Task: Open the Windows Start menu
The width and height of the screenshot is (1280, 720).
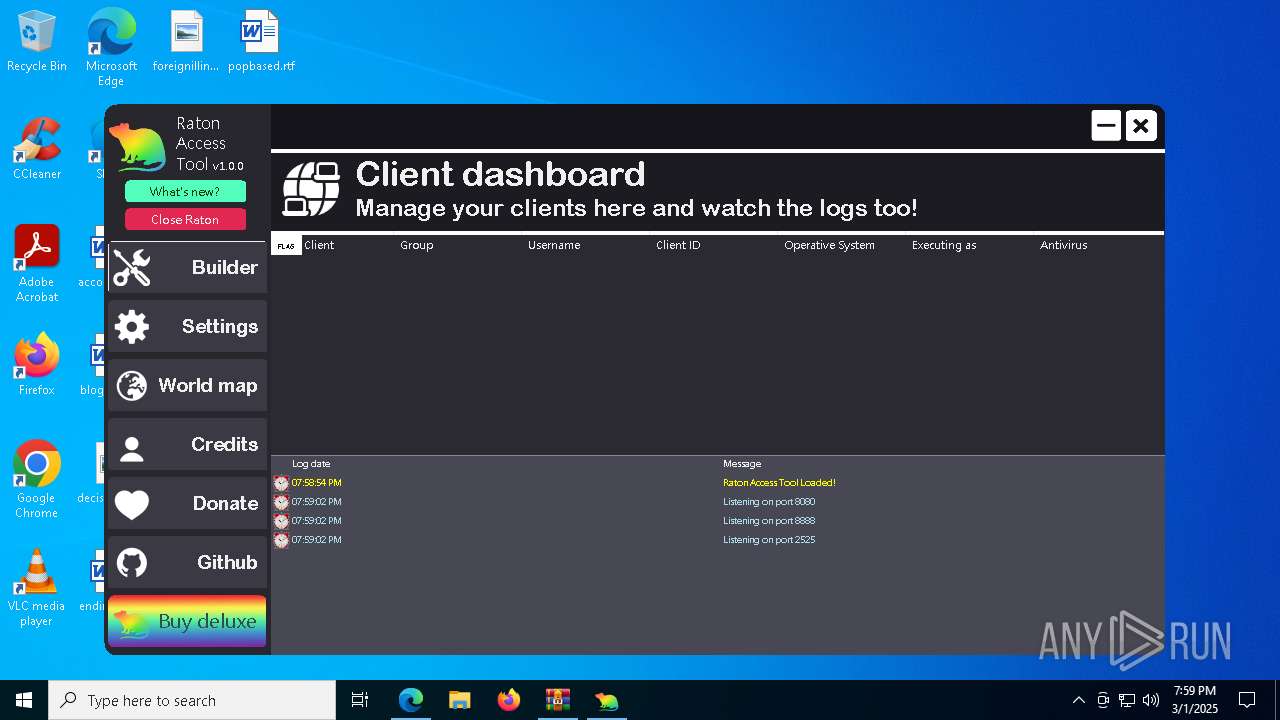Action: coord(24,700)
